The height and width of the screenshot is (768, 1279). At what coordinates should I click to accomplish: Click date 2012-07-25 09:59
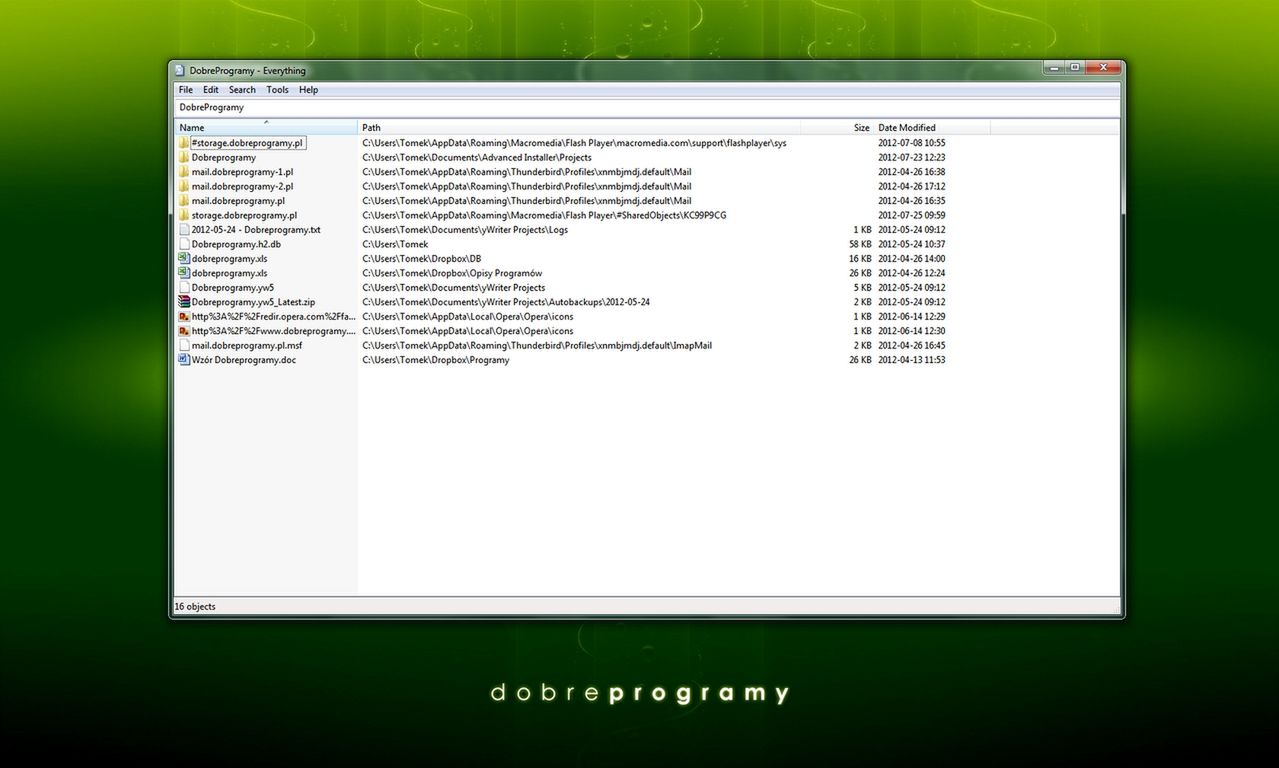tap(912, 215)
